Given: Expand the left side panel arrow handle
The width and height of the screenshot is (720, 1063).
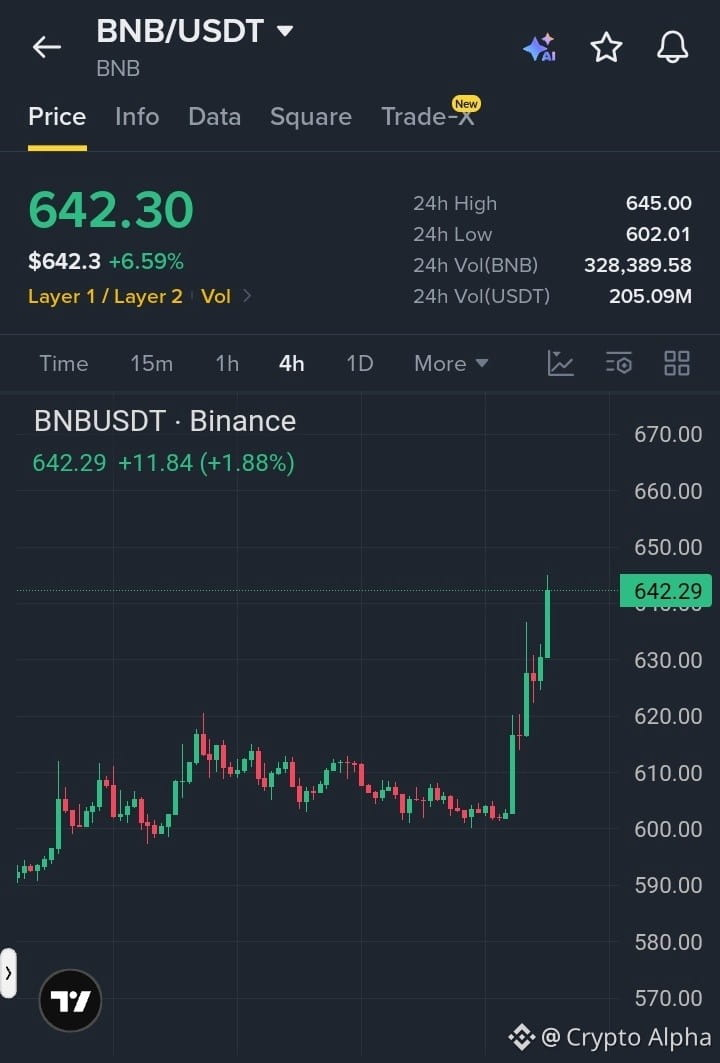Looking at the screenshot, I should 8,974.
